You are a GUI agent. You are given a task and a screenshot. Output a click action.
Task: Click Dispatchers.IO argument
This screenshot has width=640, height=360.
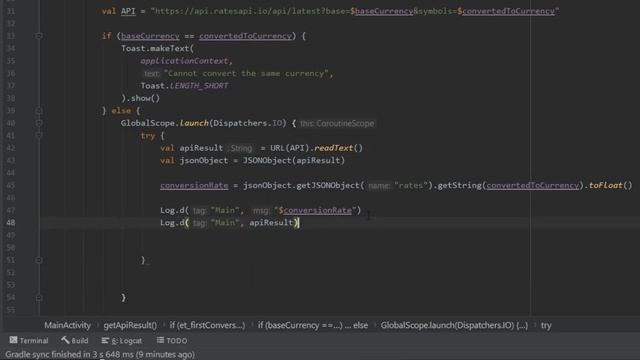click(248, 123)
